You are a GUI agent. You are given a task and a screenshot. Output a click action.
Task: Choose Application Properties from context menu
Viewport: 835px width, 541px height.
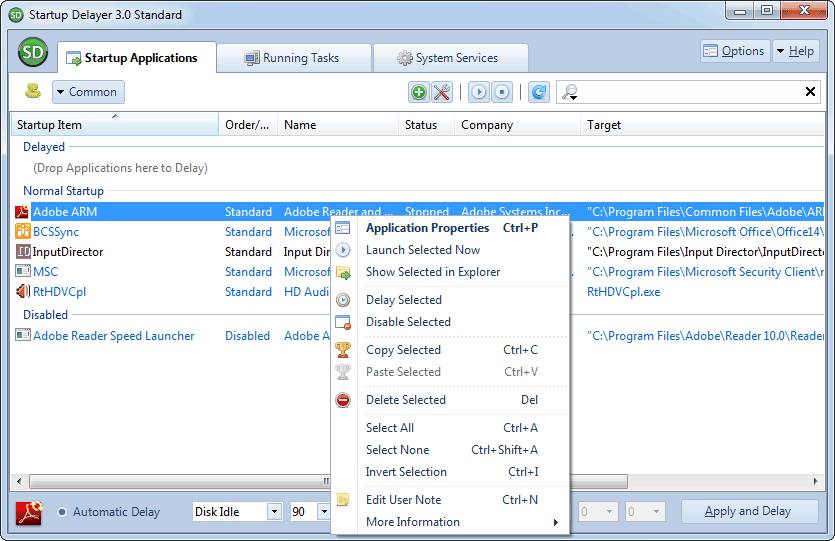click(x=452, y=228)
